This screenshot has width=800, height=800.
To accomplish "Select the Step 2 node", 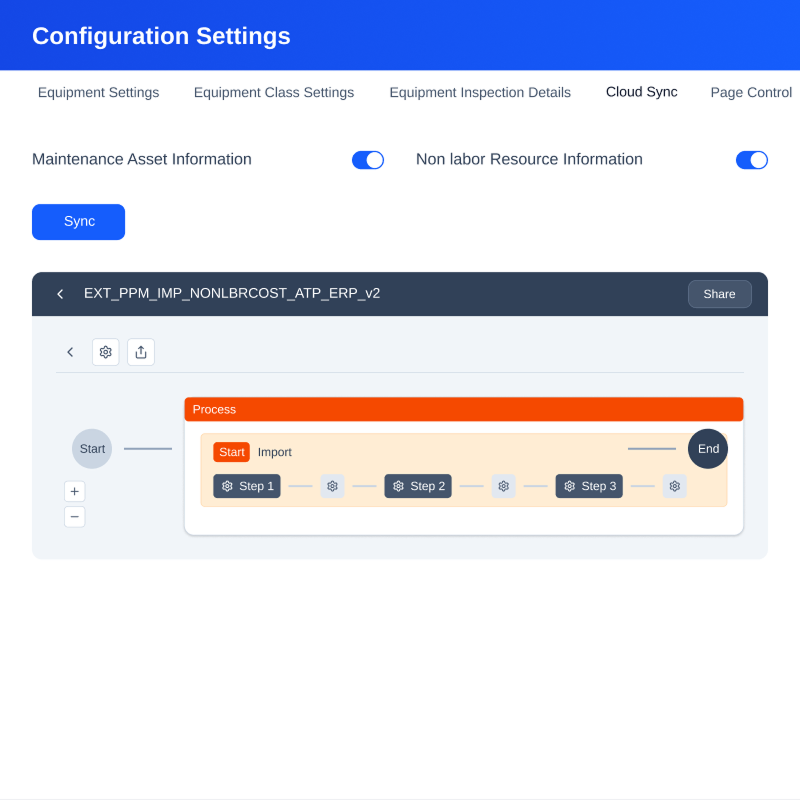I will pos(418,486).
